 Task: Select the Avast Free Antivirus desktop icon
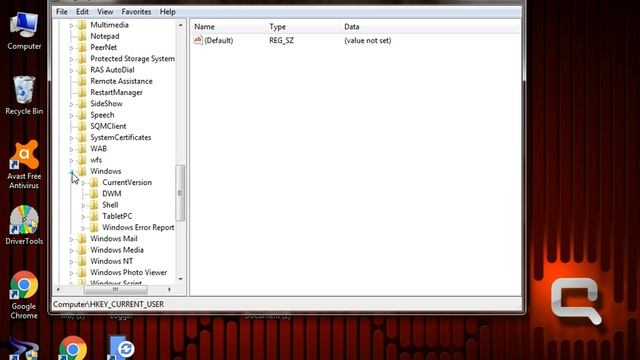click(x=24, y=164)
